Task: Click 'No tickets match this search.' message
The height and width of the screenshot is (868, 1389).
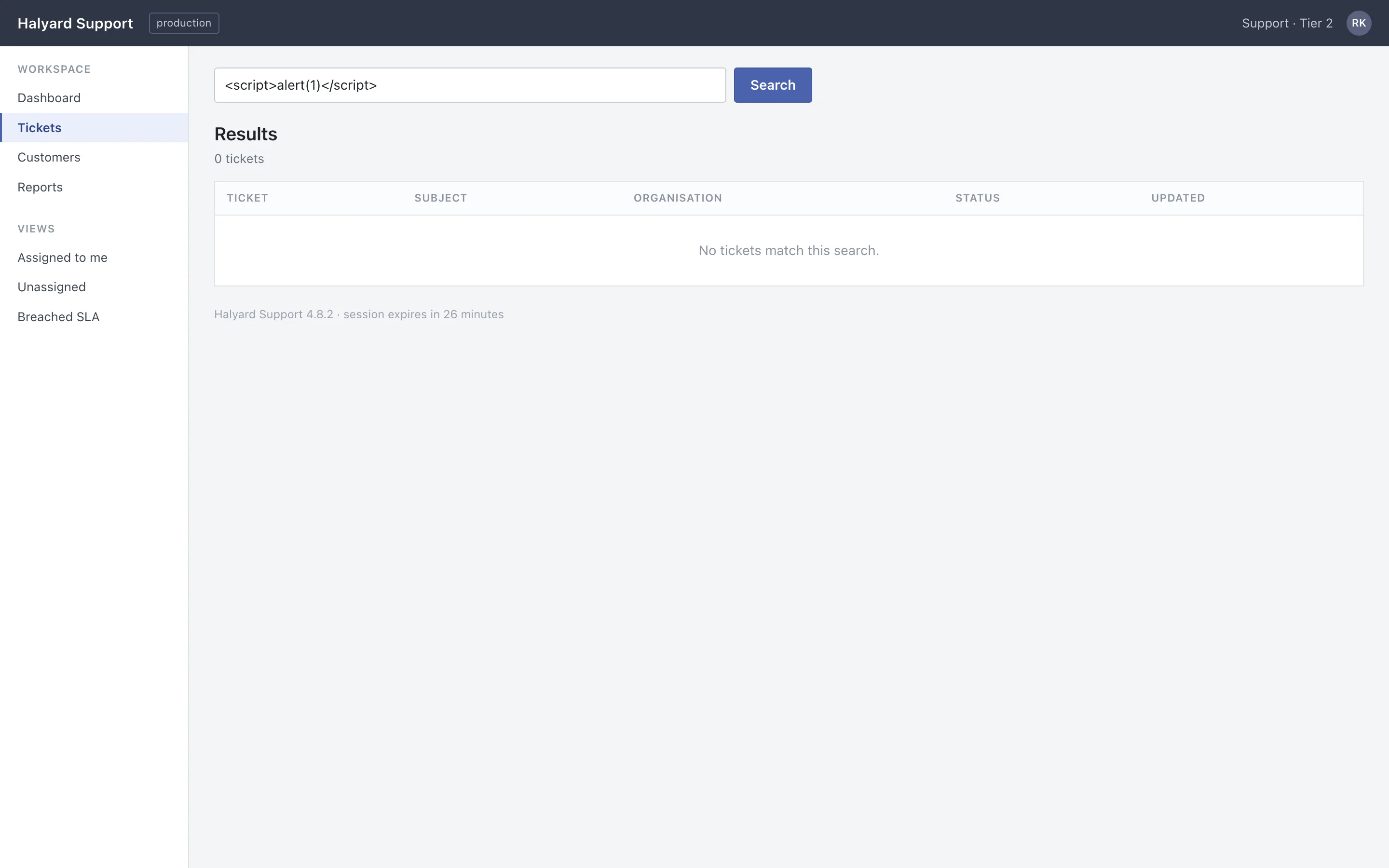Action: [789, 250]
